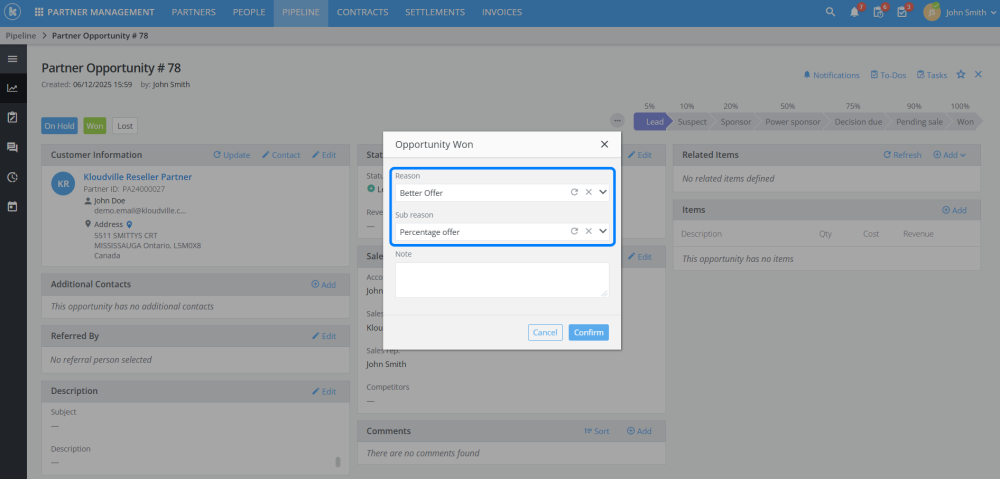Star this opportunity as favorite
Image resolution: width=1000 pixels, height=479 pixels.
(x=961, y=75)
